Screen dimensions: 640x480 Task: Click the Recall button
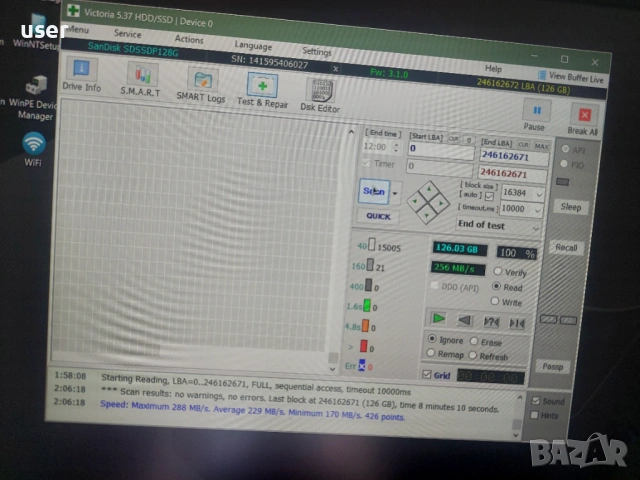566,247
